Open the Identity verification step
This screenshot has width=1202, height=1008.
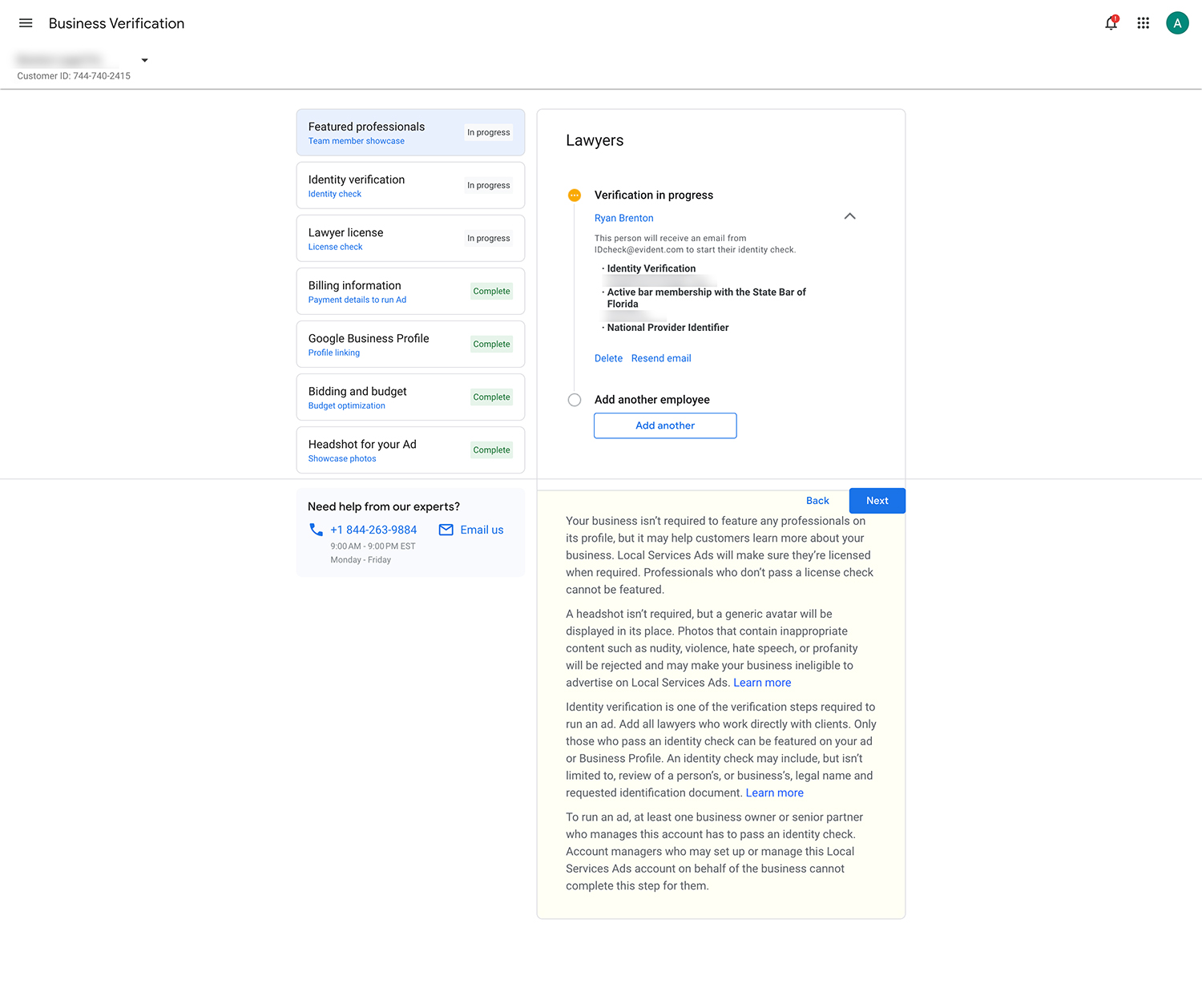click(410, 186)
